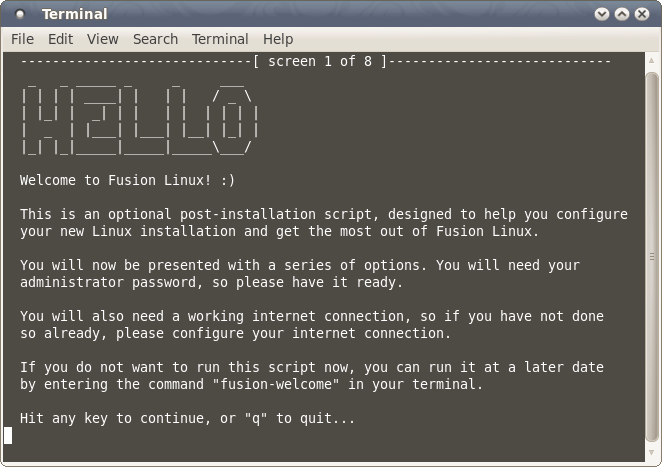Click the scrollbar up arrow
Image resolution: width=662 pixels, height=467 pixels.
point(652,62)
